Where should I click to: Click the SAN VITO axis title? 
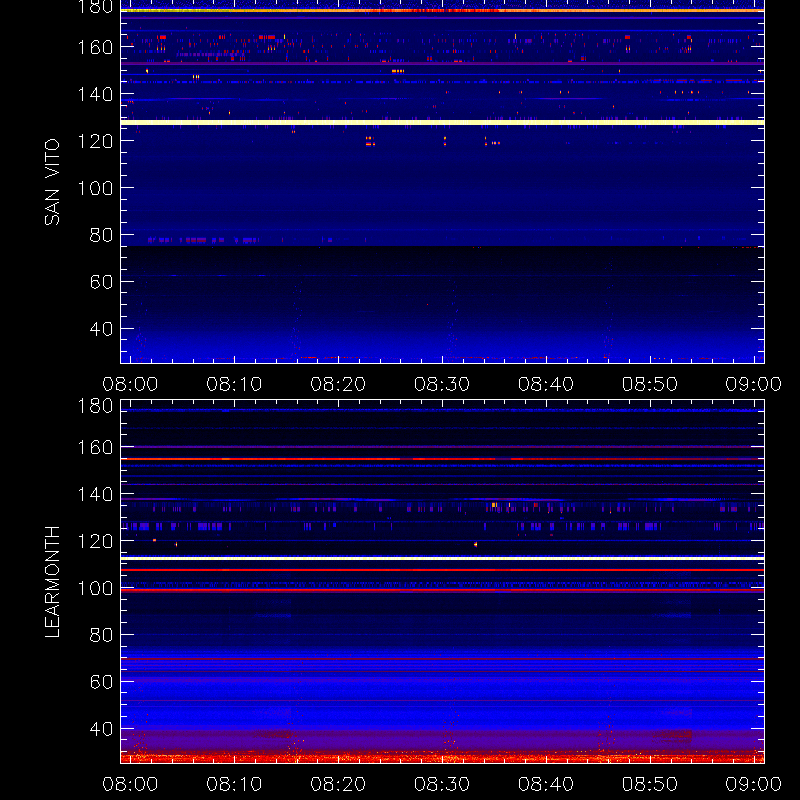52,182
